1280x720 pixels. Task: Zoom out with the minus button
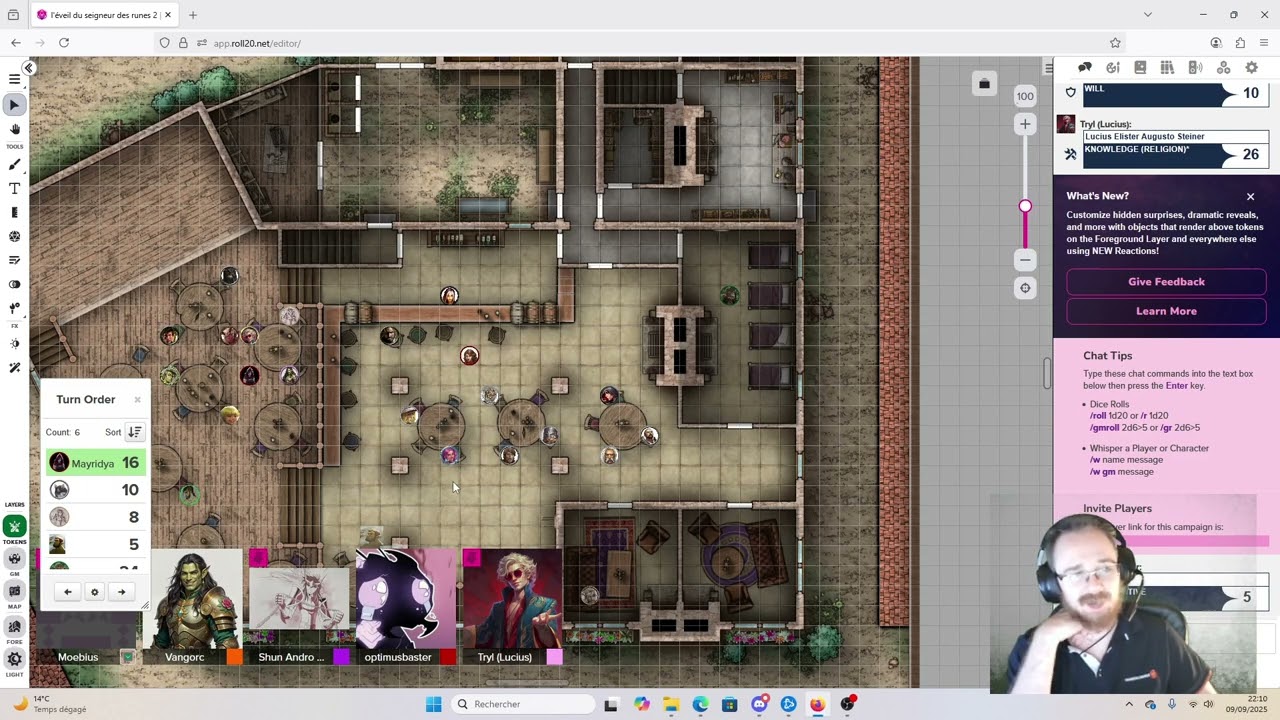click(x=1025, y=260)
